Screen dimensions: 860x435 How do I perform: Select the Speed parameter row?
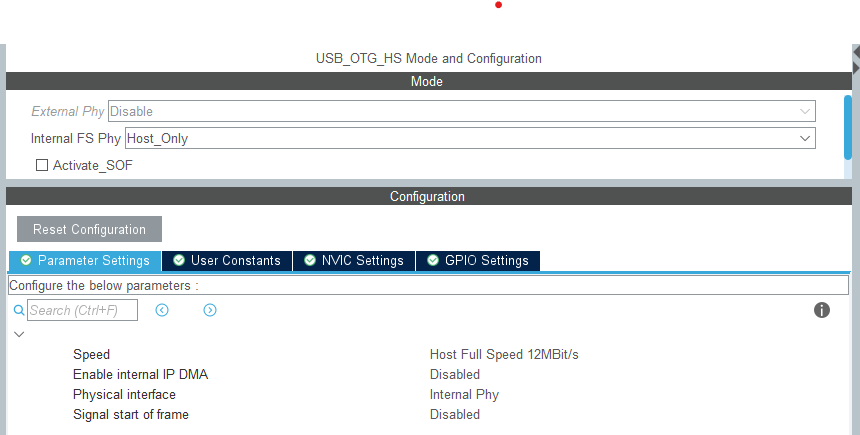(92, 354)
